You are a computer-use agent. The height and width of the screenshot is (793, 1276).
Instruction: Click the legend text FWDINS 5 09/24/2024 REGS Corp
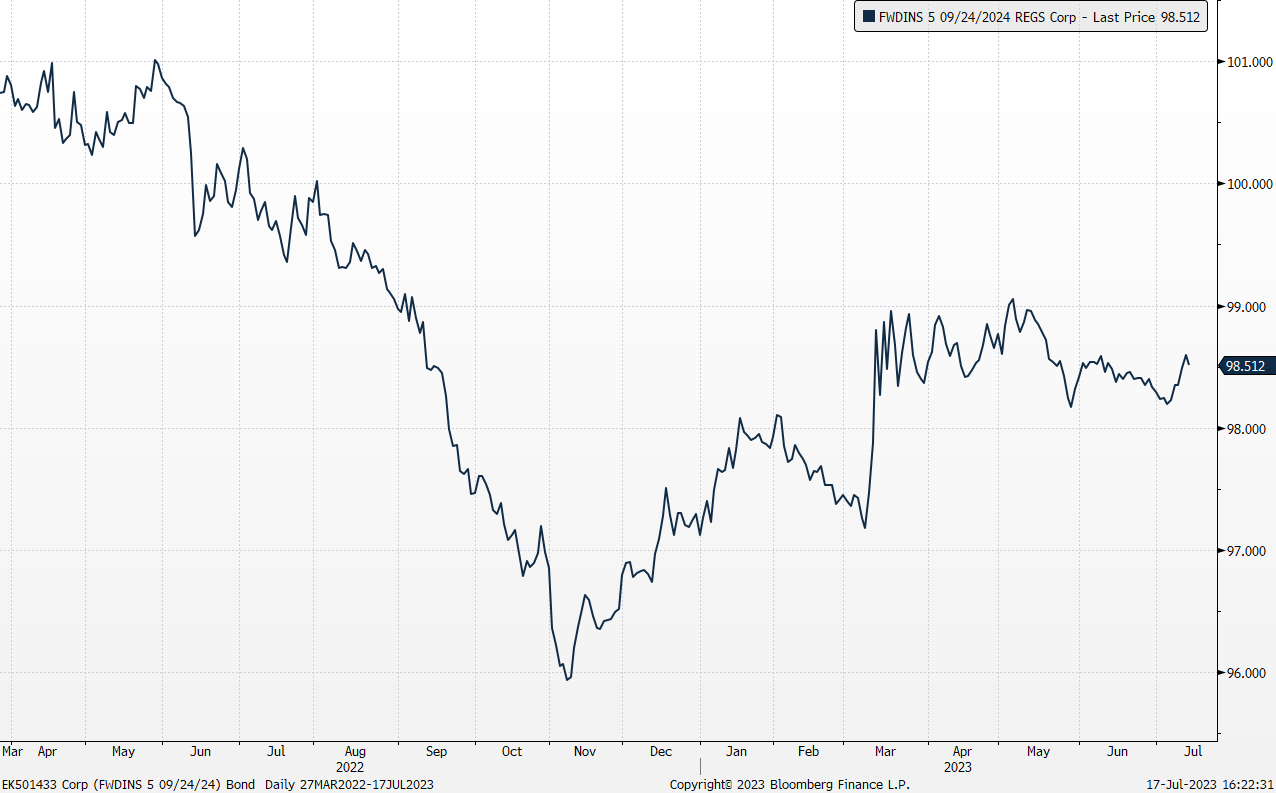click(x=978, y=17)
